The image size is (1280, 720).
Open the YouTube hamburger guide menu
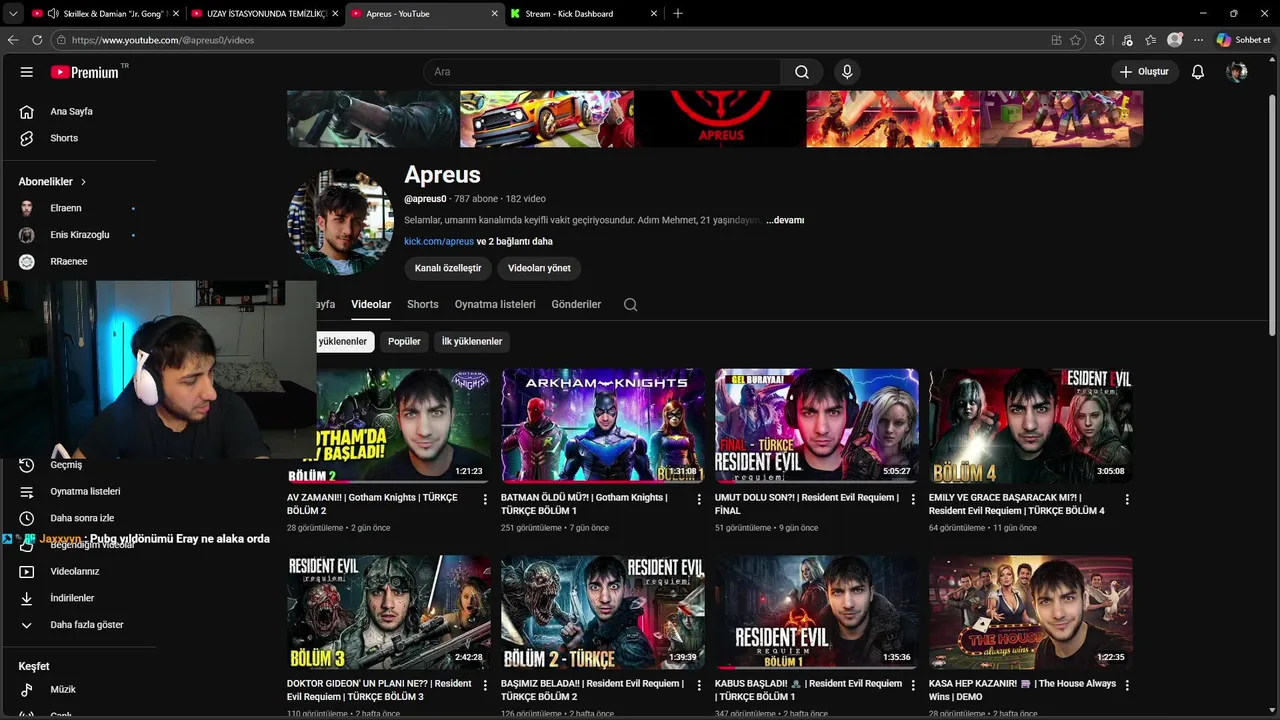point(27,72)
